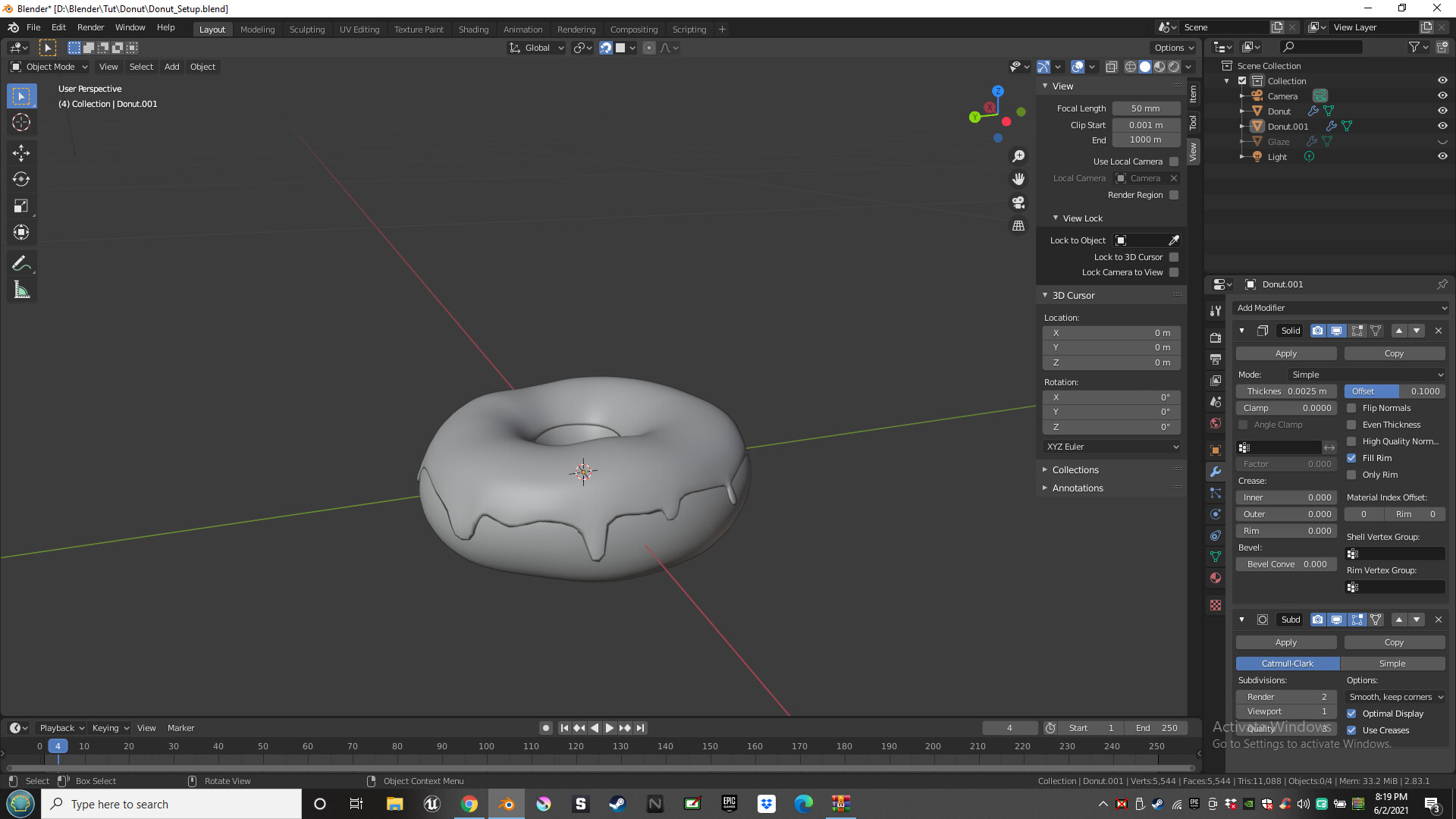Jump to the last frame in the timeline
Image resolution: width=1456 pixels, height=819 pixels.
[641, 727]
